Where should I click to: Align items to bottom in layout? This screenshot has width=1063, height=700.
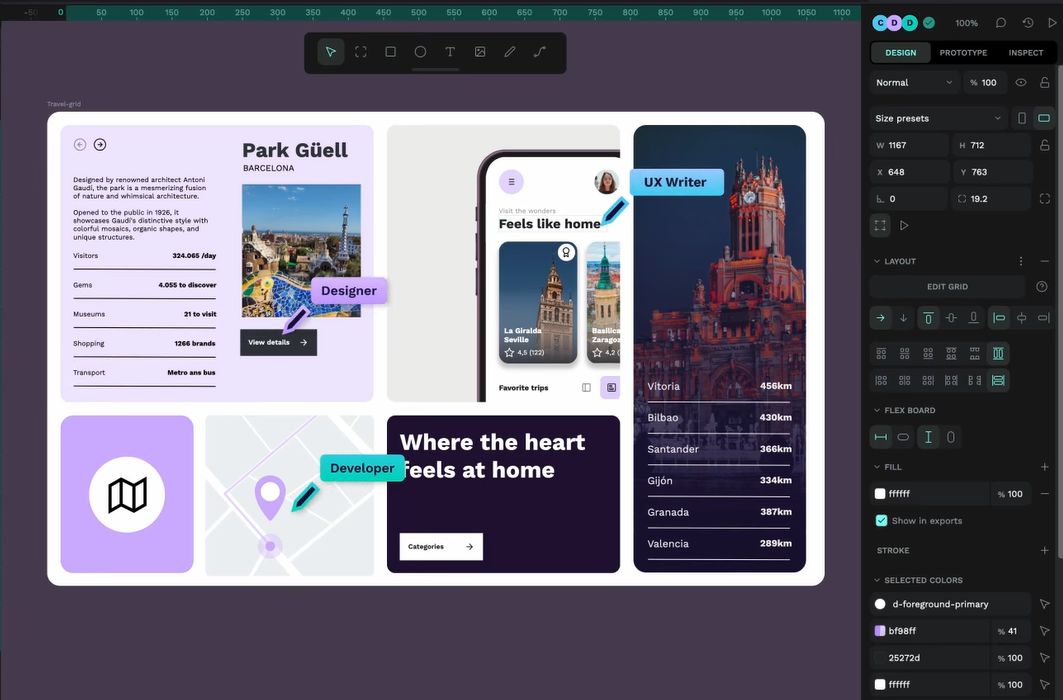click(974, 318)
